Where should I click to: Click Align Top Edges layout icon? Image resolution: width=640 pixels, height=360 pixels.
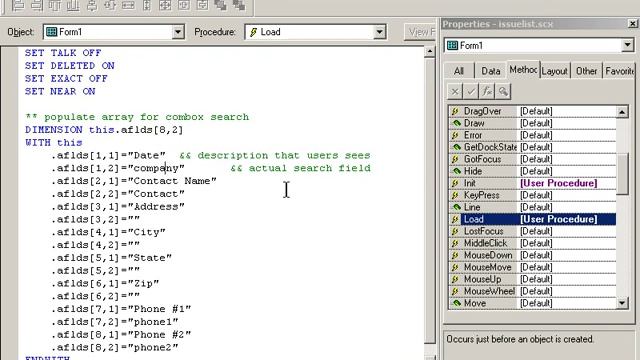pyautogui.click(x=55, y=5)
